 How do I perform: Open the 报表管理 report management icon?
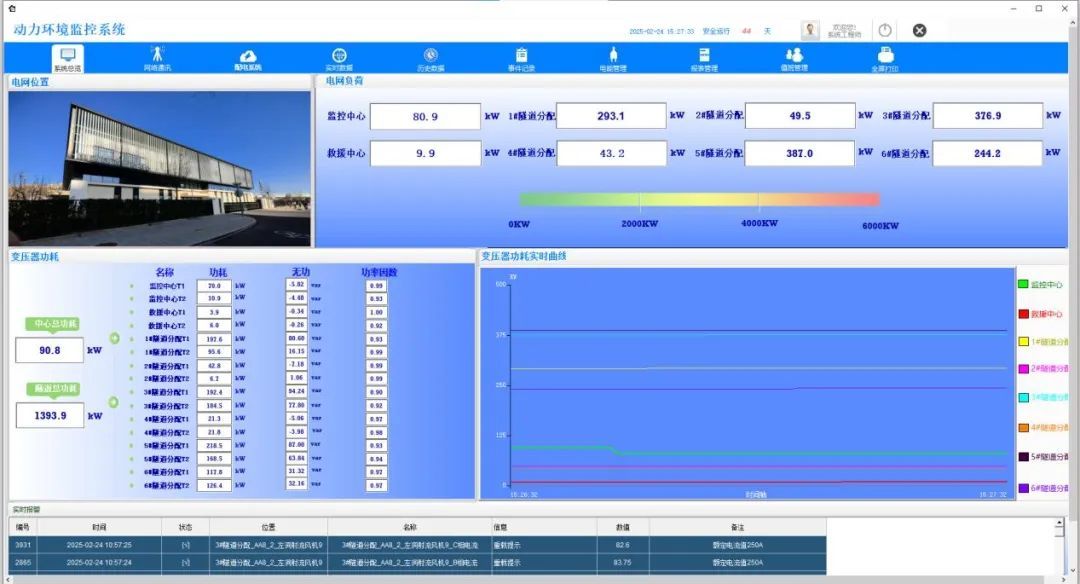(704, 58)
